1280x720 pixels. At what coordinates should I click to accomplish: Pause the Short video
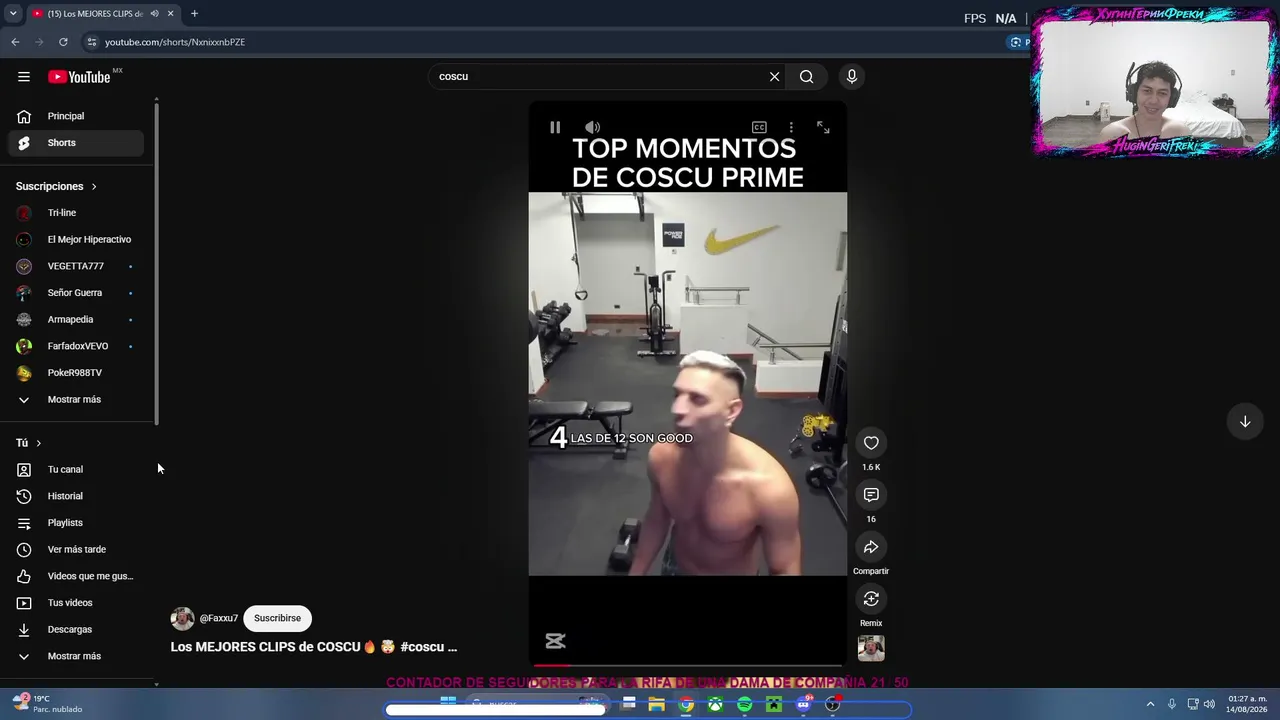pyautogui.click(x=555, y=127)
